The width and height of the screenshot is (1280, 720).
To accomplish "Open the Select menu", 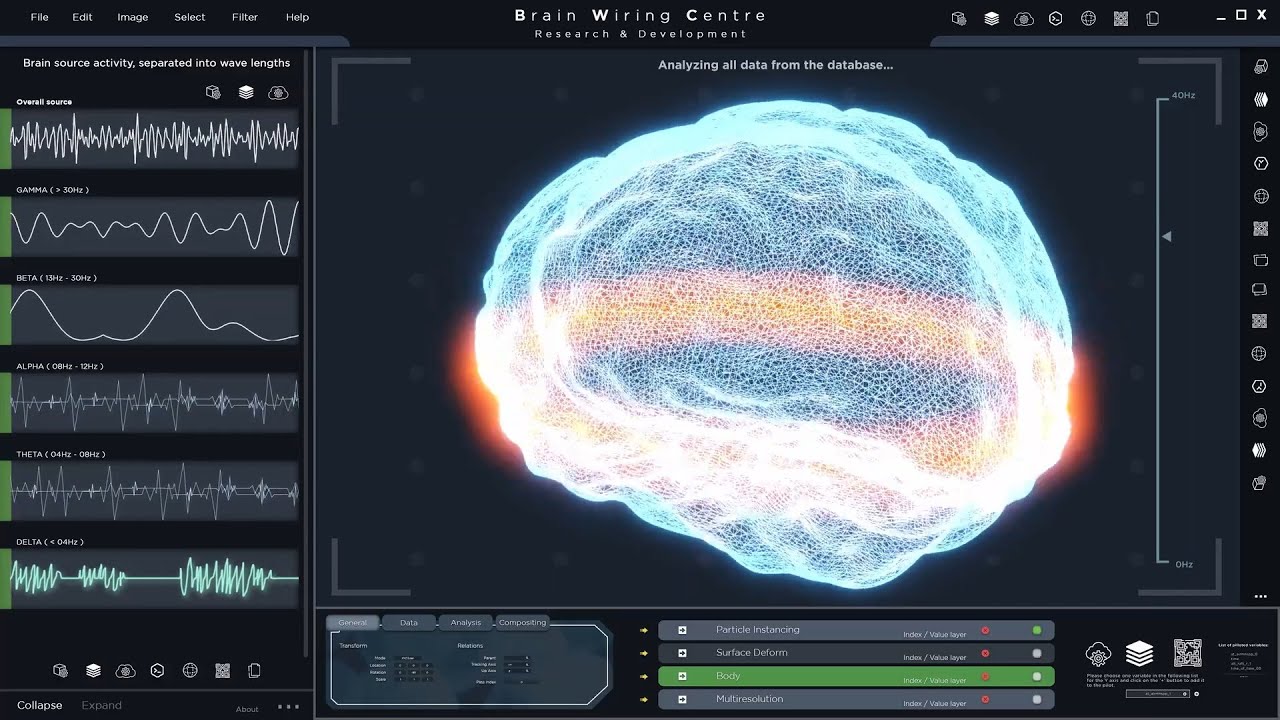I will 190,17.
